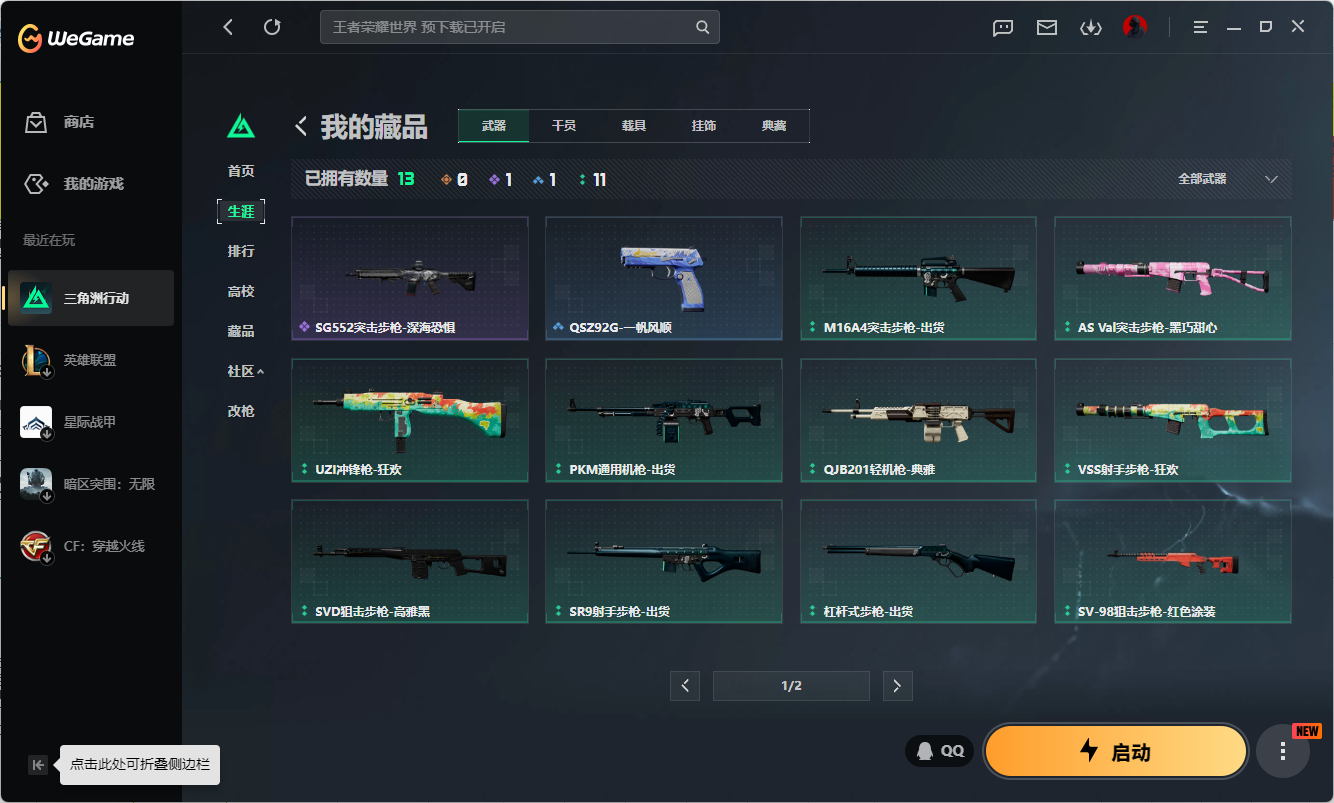Switch to the 载具 tab
Image resolution: width=1334 pixels, height=803 pixels.
pos(634,126)
